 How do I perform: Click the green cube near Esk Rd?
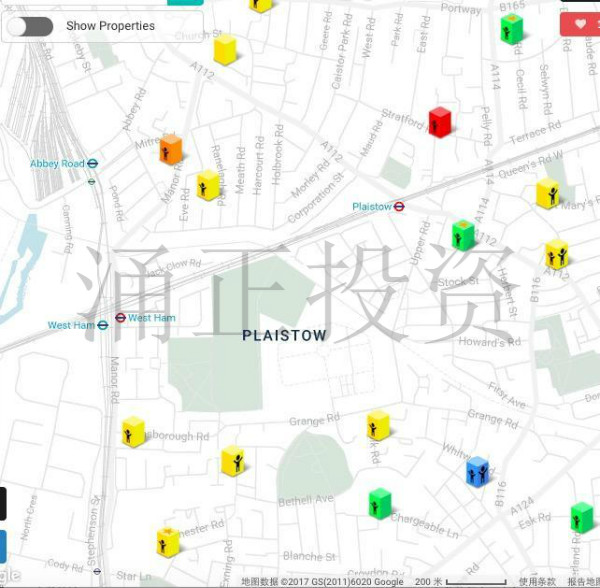(x=582, y=518)
